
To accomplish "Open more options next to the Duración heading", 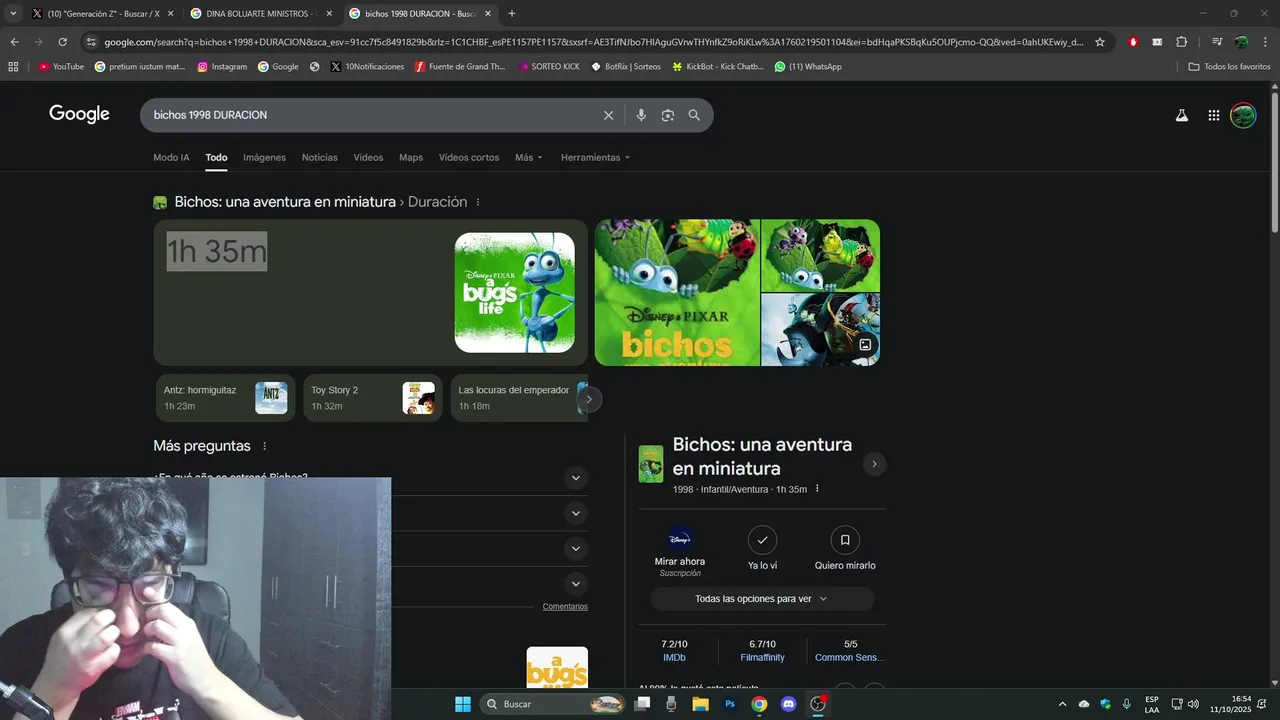I will pos(478,202).
